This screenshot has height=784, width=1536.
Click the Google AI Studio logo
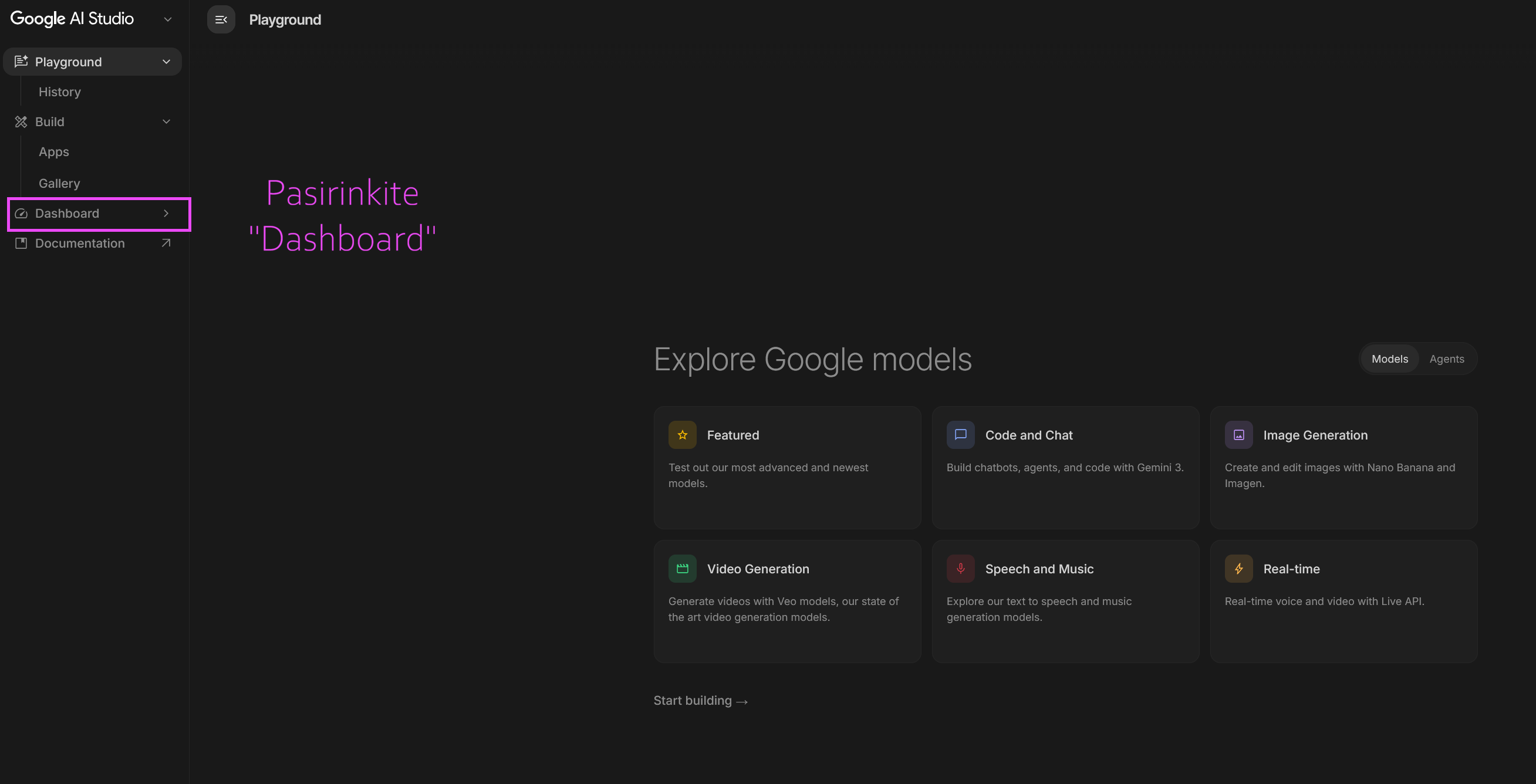pyautogui.click(x=72, y=19)
